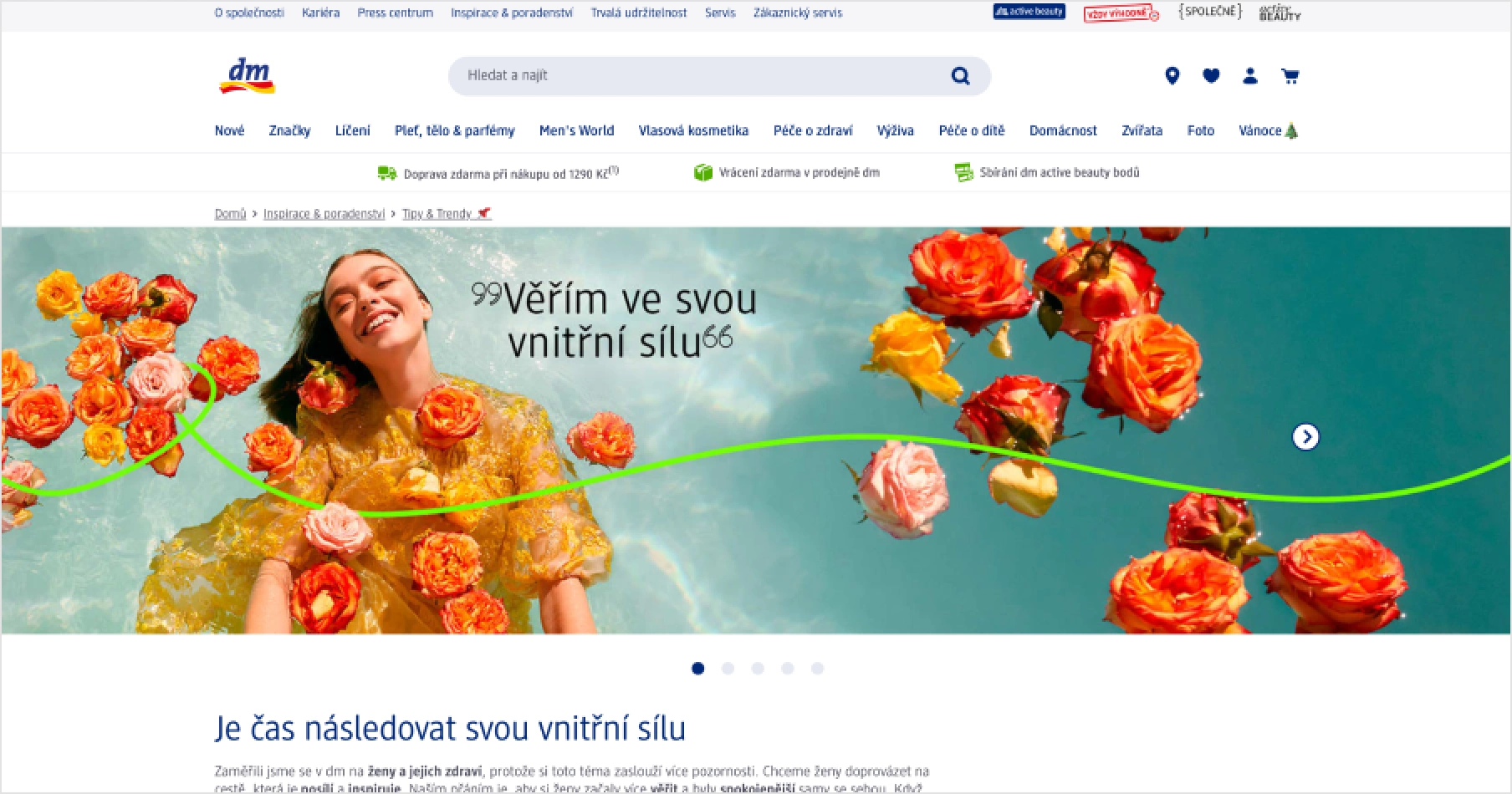The image size is (1512, 794).
Task: Open the Značky menu
Action: click(x=289, y=130)
